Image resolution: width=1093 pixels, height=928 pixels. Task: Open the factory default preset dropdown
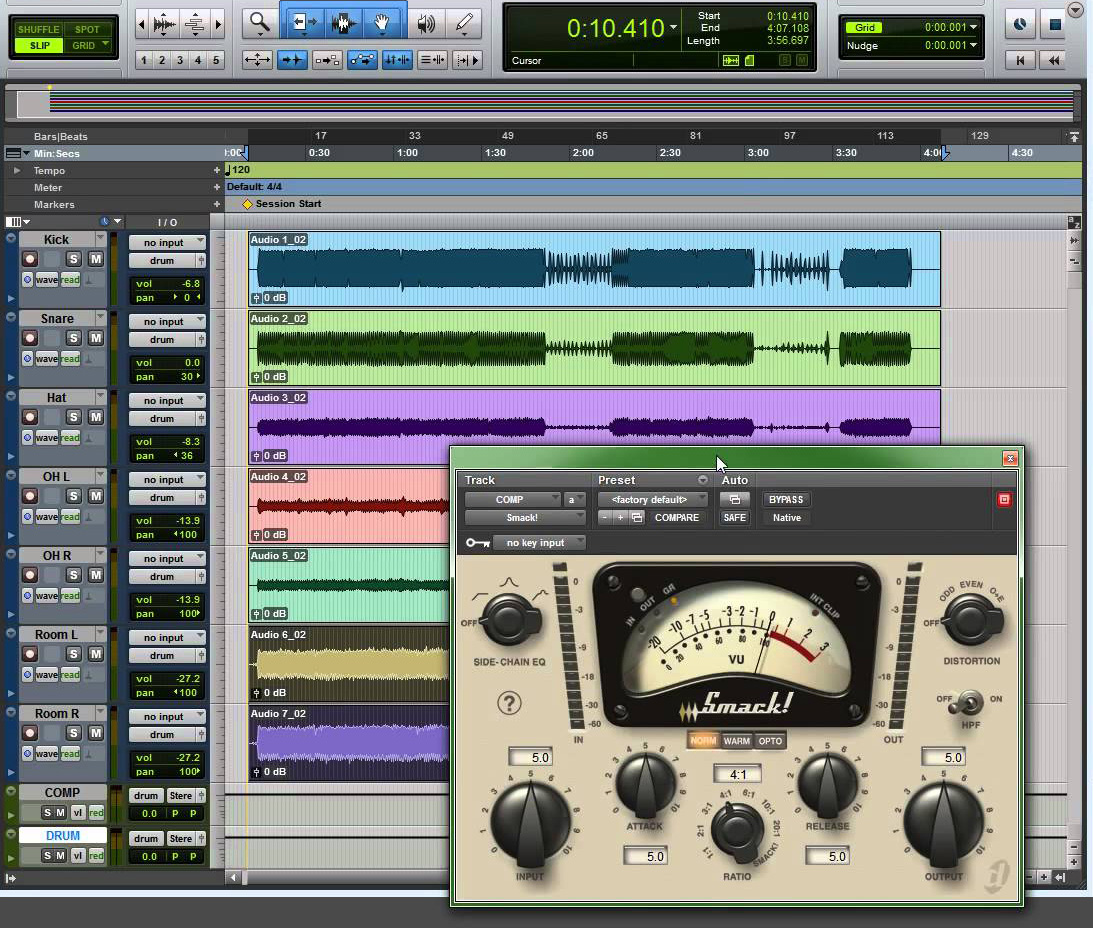[x=652, y=499]
